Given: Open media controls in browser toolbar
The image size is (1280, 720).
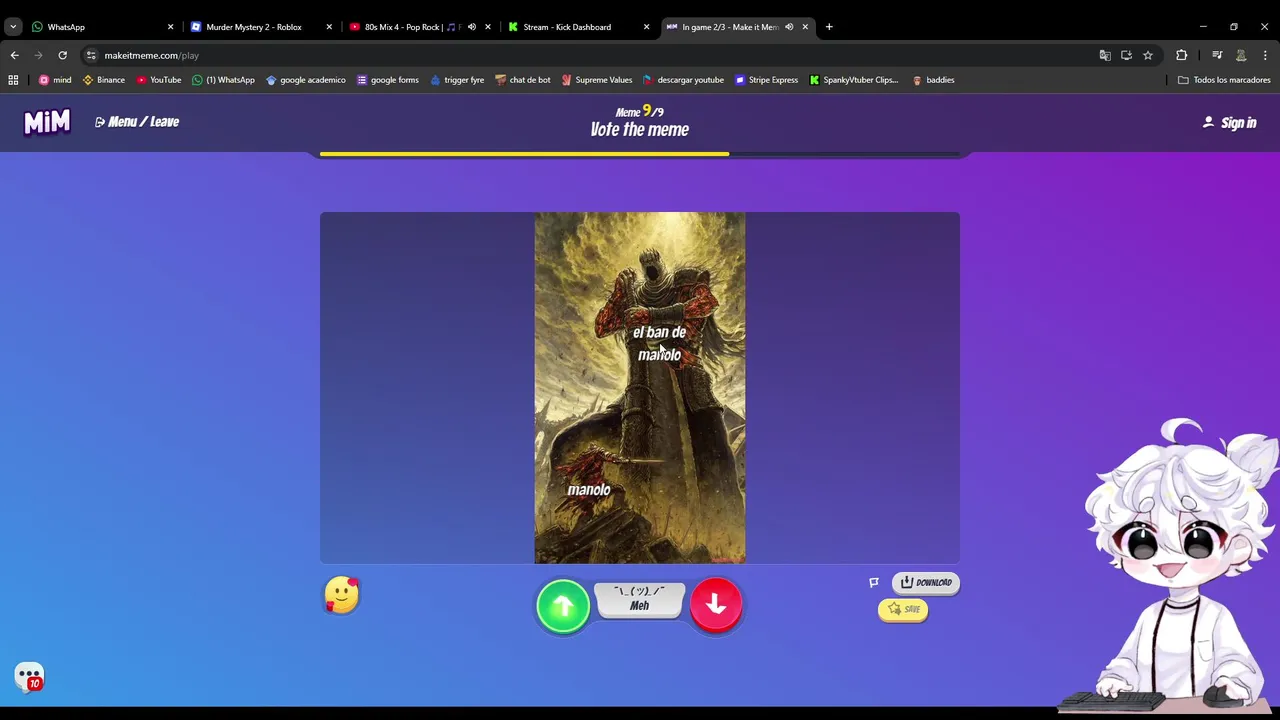Looking at the screenshot, I should [x=1217, y=55].
